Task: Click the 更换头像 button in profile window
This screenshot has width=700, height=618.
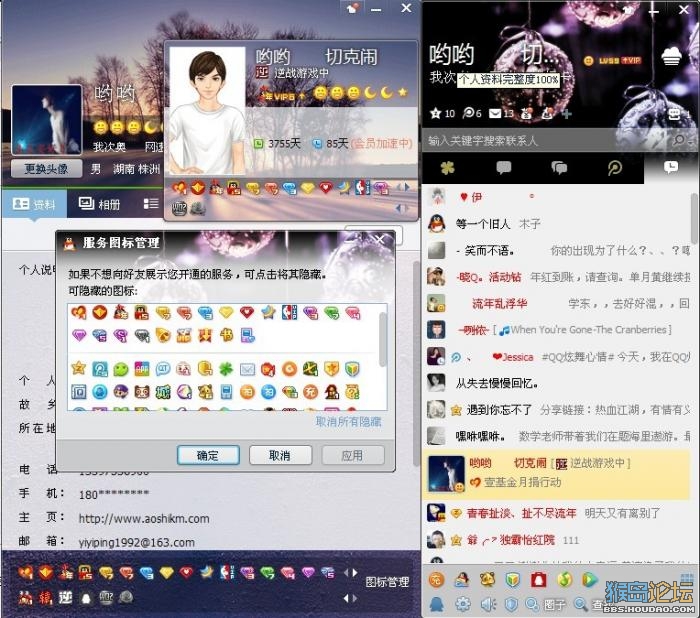Action: coord(46,168)
